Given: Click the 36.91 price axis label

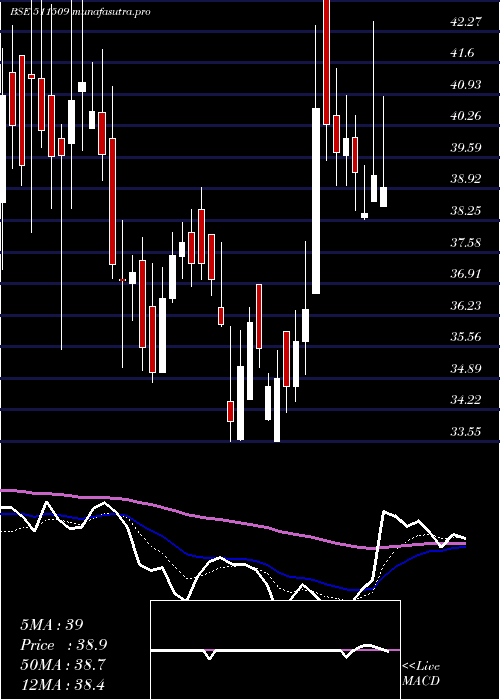Looking at the screenshot, I should click(466, 274).
